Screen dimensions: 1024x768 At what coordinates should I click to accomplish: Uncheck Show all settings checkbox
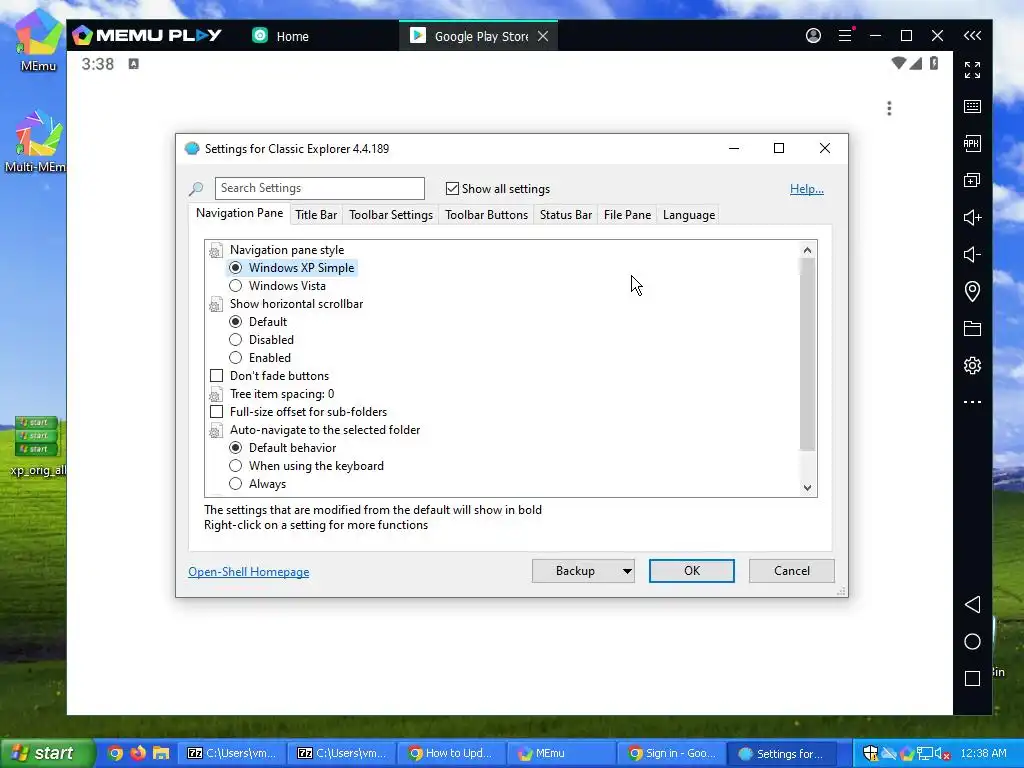[x=452, y=189]
